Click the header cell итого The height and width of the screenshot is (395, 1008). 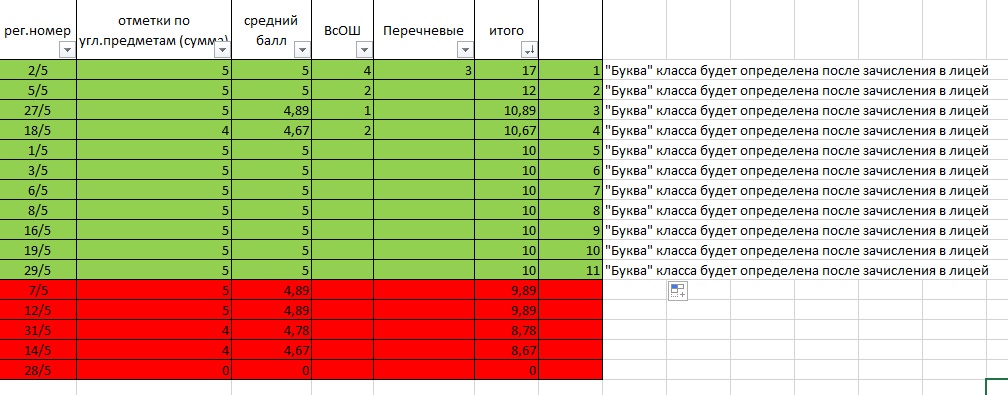point(507,30)
